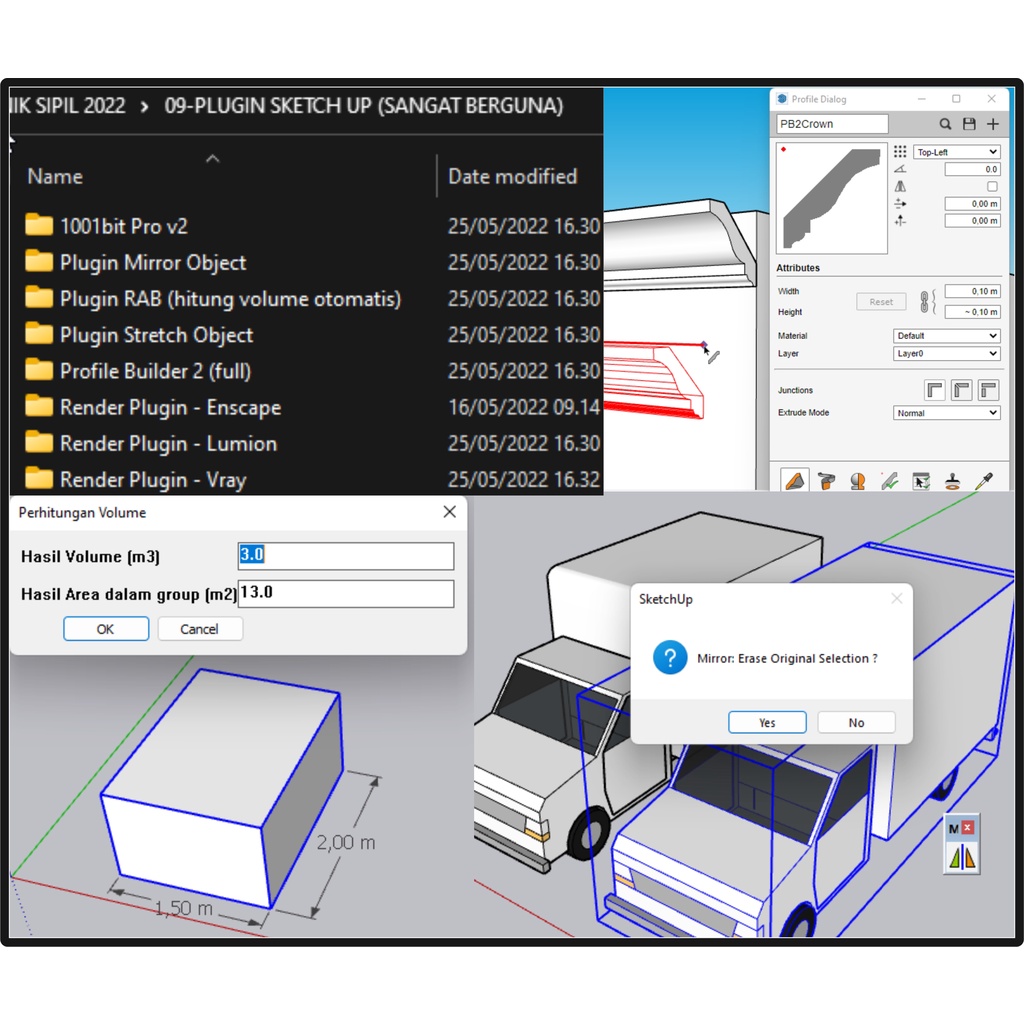Select the third Junctions corner style
Image resolution: width=1024 pixels, height=1024 pixels.
click(989, 390)
